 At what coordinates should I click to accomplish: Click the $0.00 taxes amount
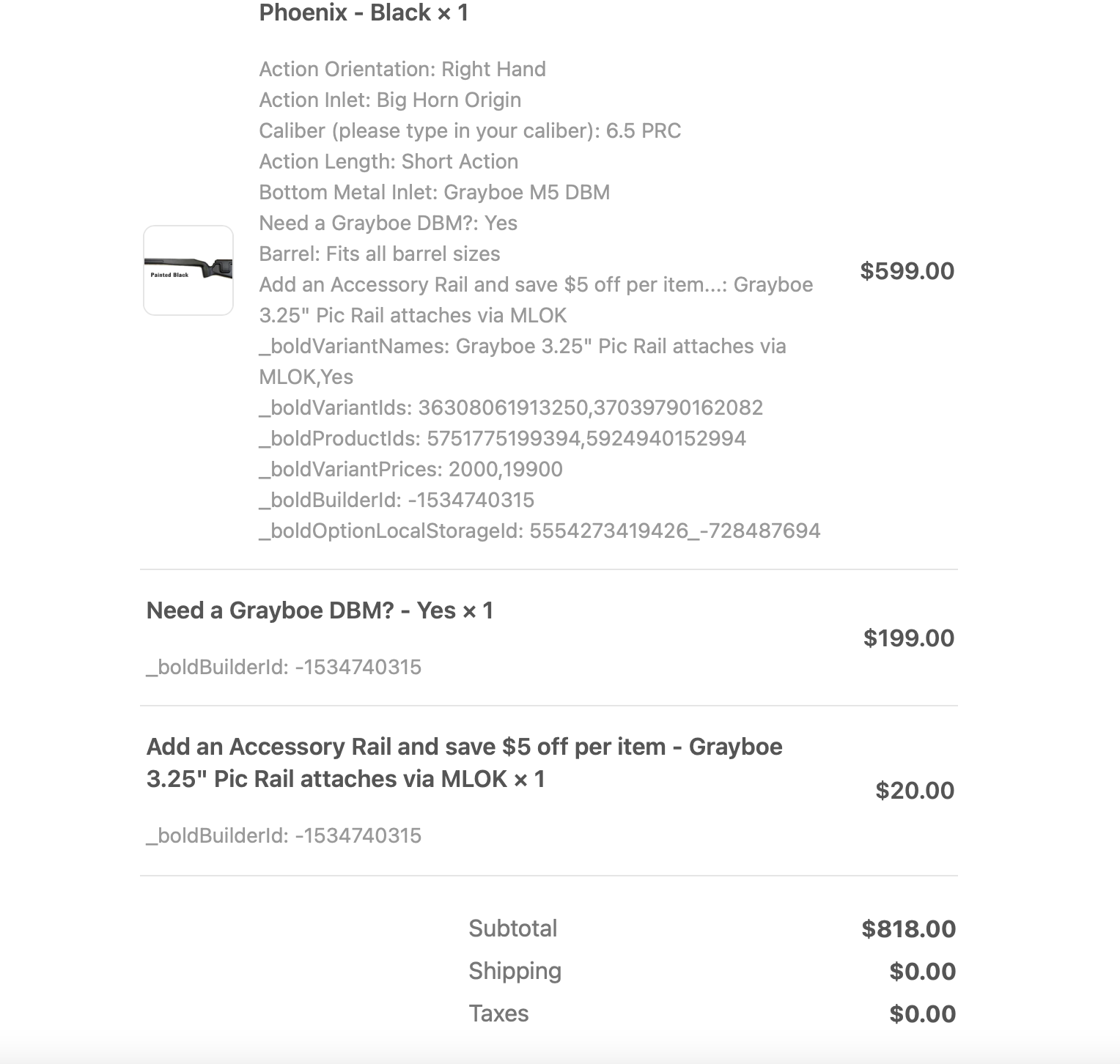click(923, 1014)
